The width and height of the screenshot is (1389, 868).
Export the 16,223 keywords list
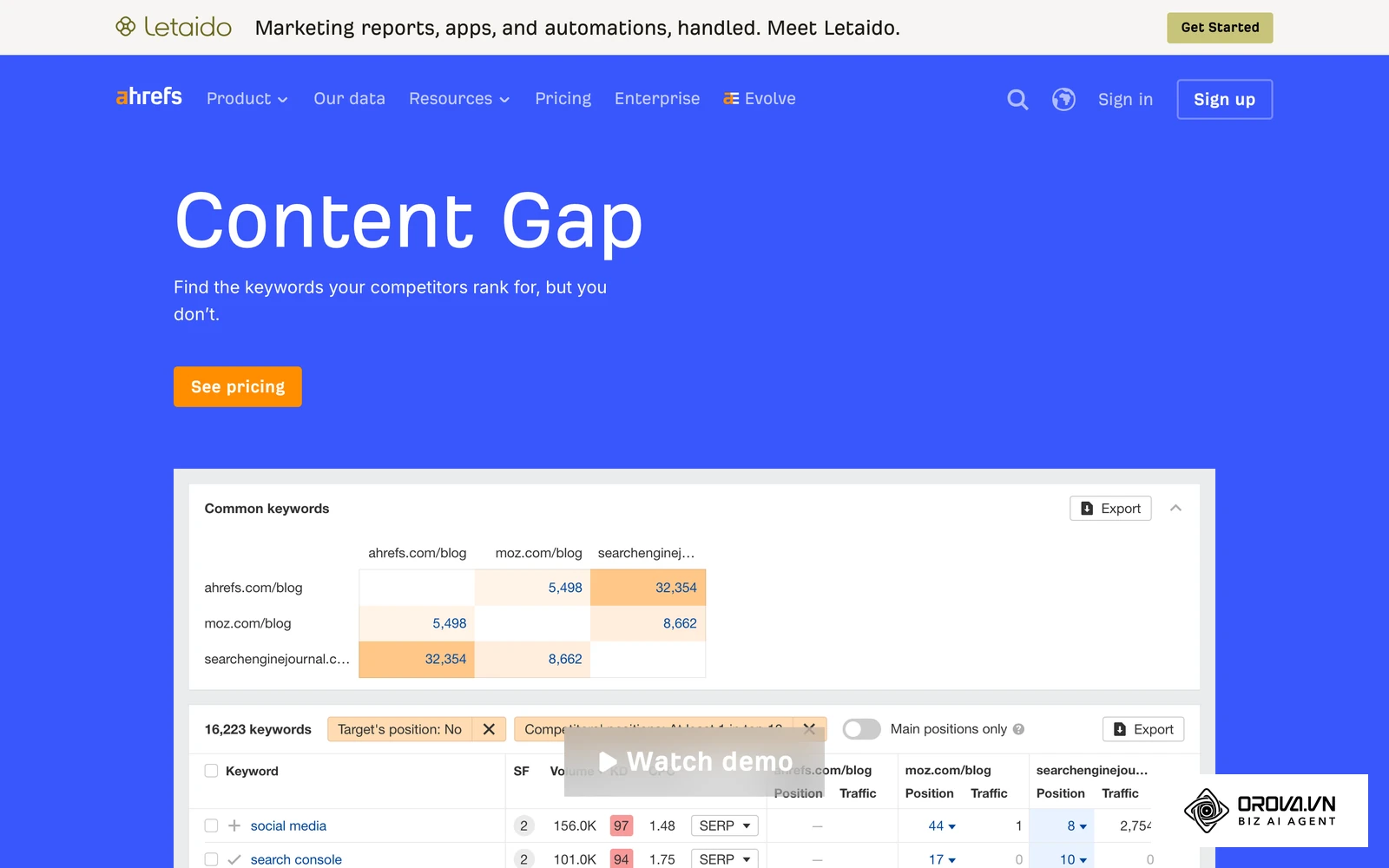click(1143, 729)
